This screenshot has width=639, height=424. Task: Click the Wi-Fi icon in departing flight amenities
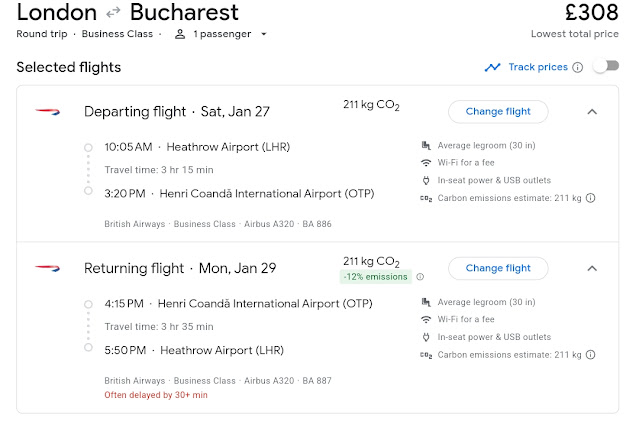pyautogui.click(x=426, y=162)
